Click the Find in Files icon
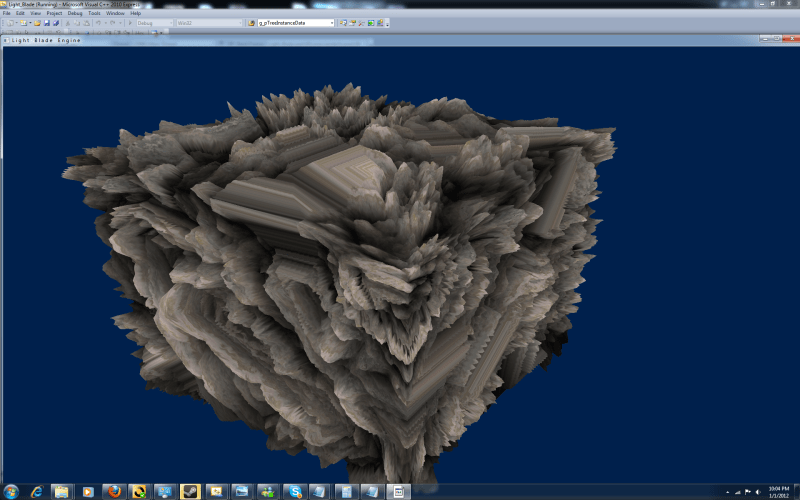The width and height of the screenshot is (800, 500). tap(250, 22)
